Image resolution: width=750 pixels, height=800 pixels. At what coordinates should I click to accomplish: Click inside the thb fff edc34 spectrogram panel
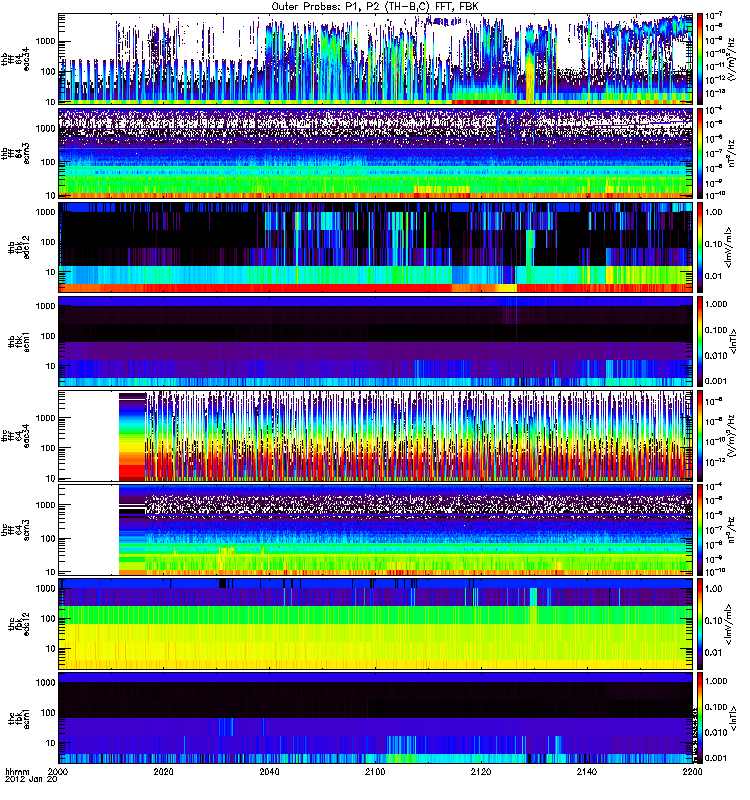point(376,59)
